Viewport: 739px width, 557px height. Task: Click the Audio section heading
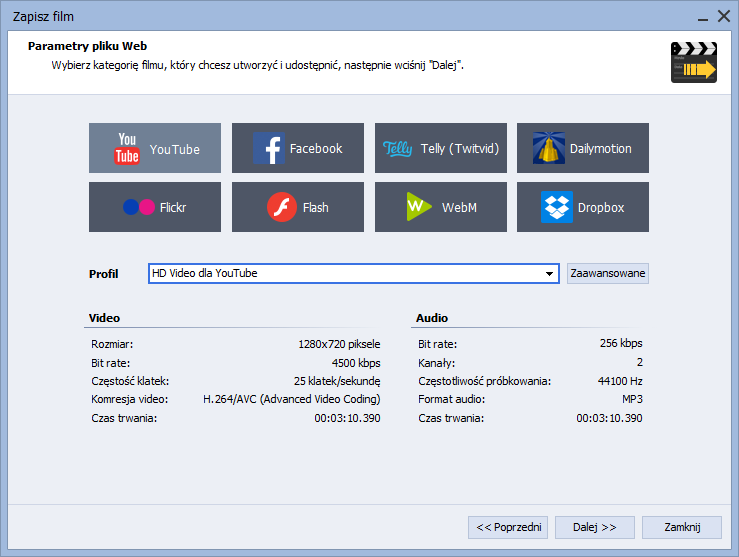(432, 318)
